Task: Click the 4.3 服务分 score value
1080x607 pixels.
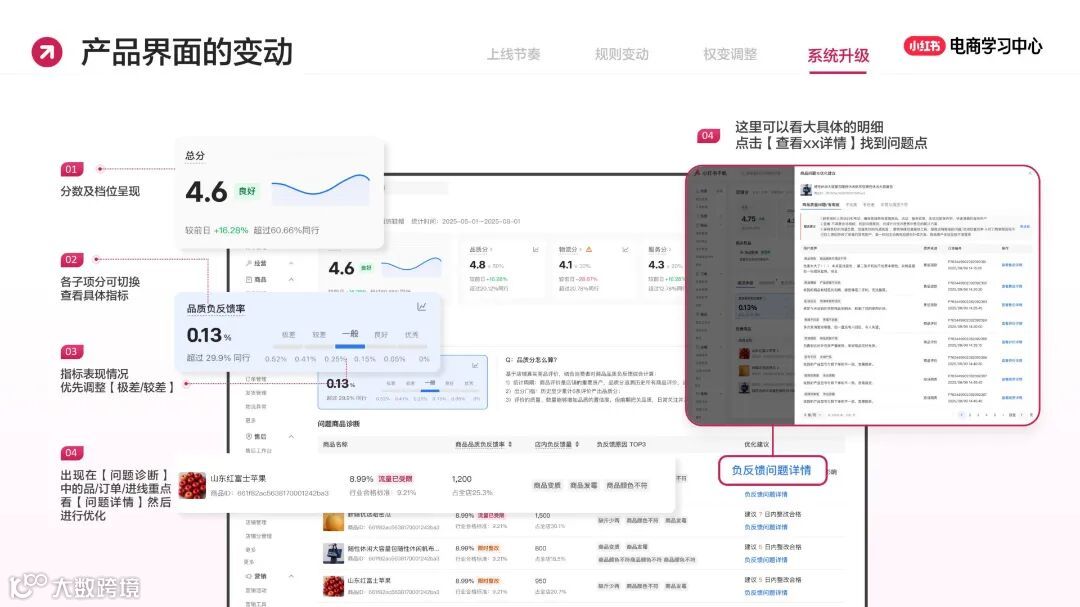Action: (x=656, y=265)
